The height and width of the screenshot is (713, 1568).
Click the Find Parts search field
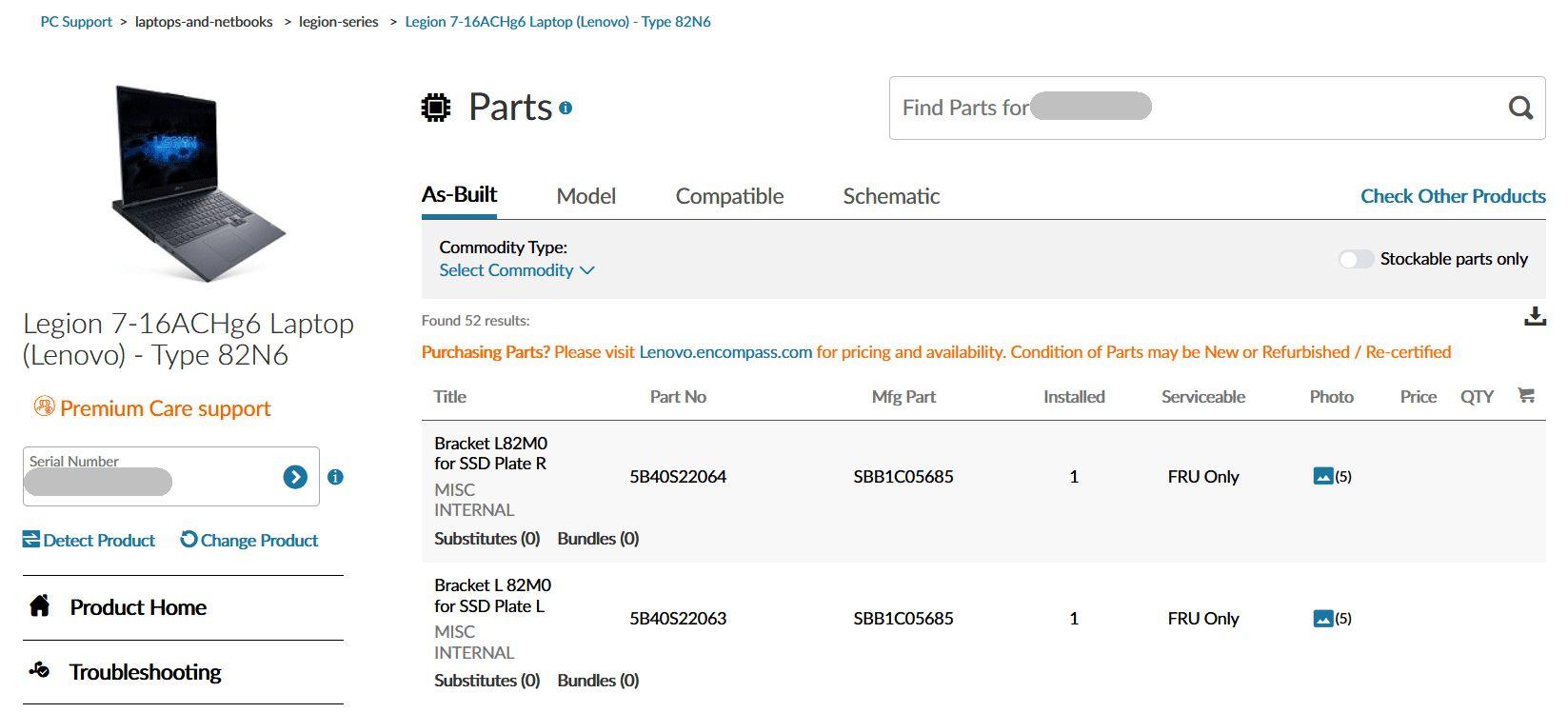tap(1190, 108)
